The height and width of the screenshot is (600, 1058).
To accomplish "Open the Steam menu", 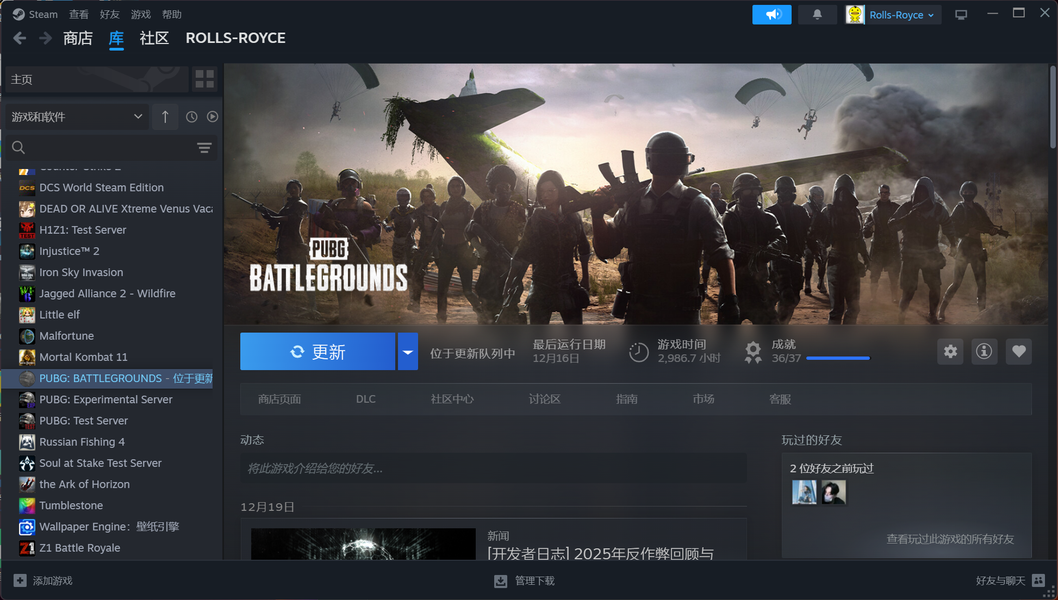I will [43, 14].
